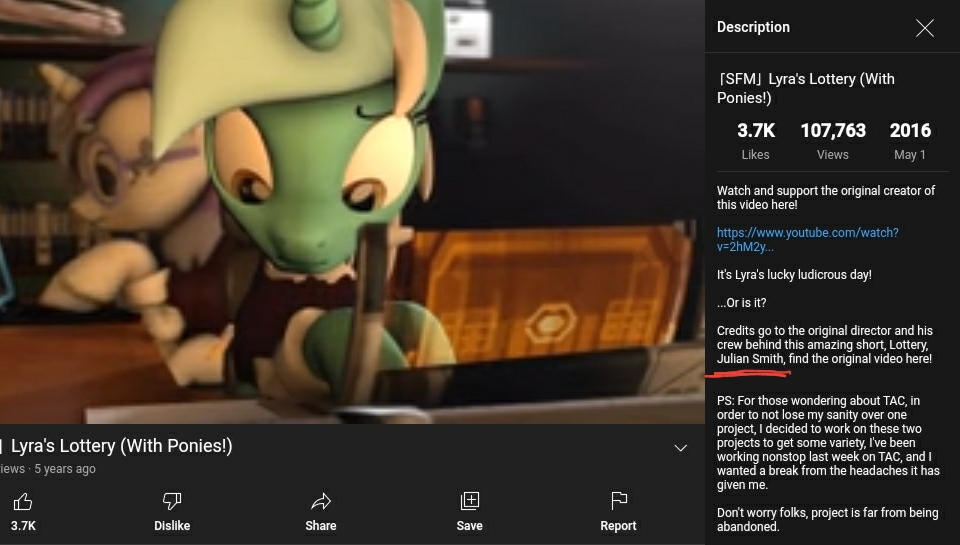Select the 2016 May 1 upload date
Screen dimensions: 960x545
point(910,141)
